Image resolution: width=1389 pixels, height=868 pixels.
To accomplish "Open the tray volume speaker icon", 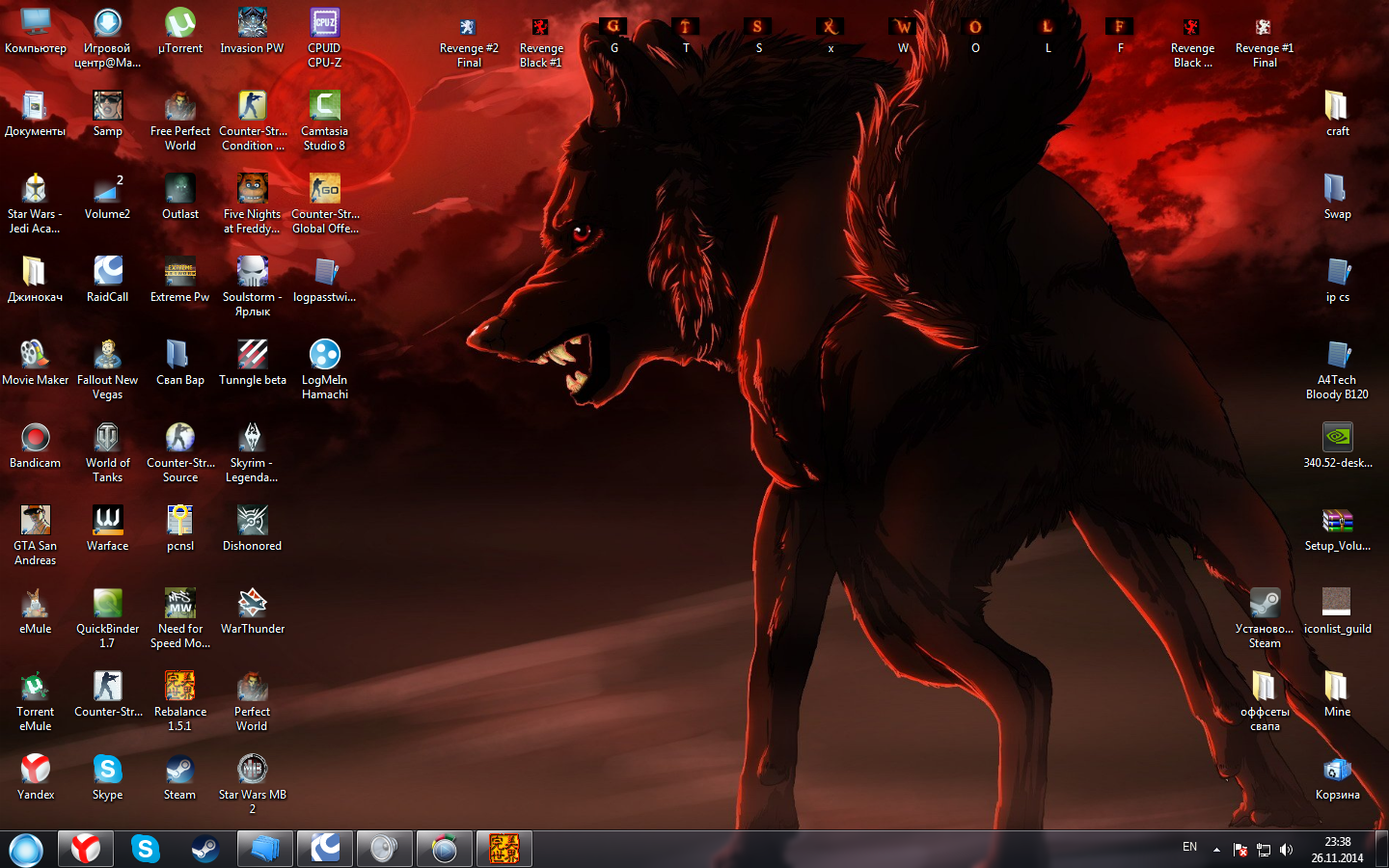I will click(1286, 850).
